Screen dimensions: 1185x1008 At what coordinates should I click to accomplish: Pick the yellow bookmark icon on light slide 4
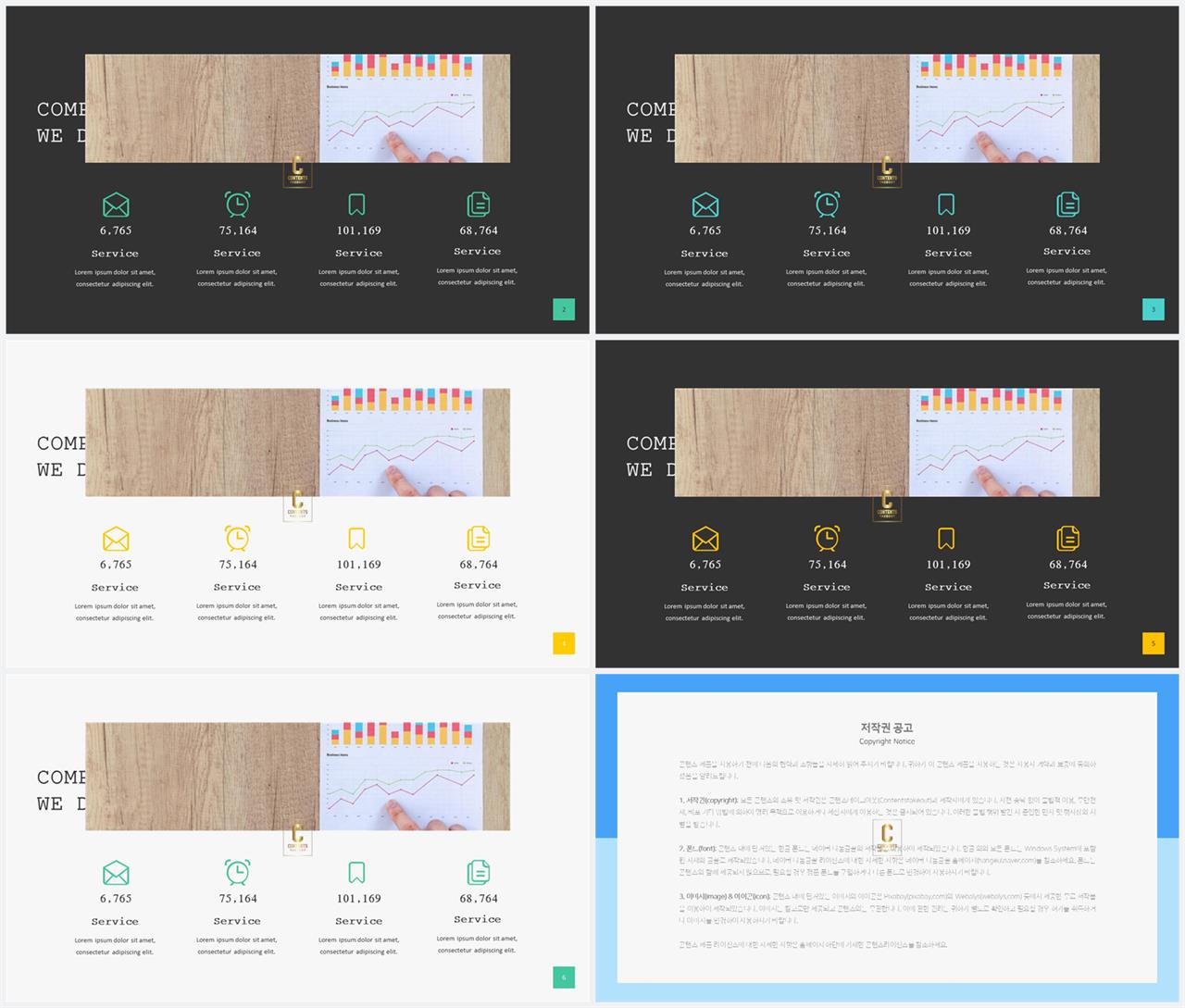click(x=356, y=539)
